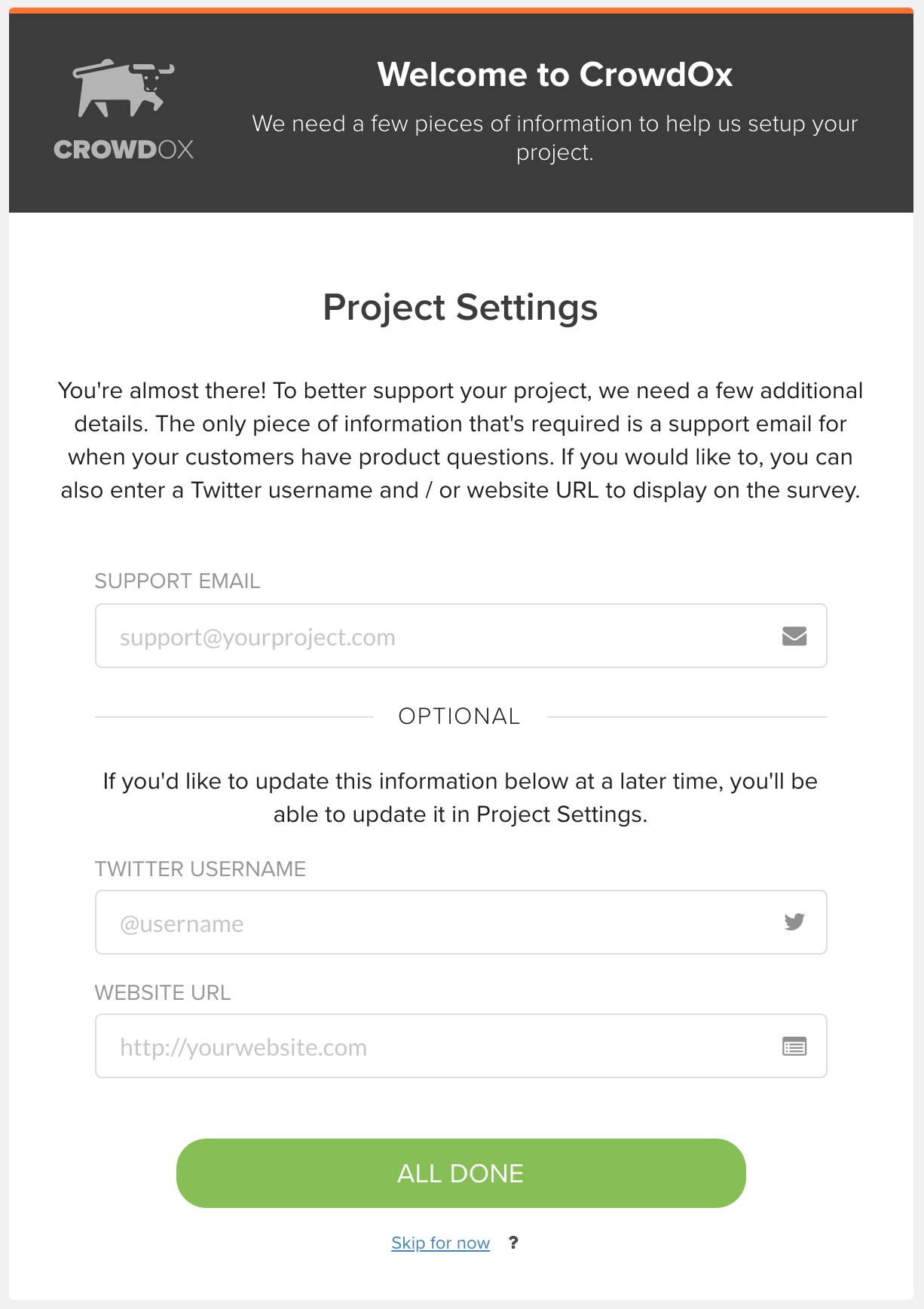
Task: Click the CROWDOX wordmark text
Action: click(124, 149)
